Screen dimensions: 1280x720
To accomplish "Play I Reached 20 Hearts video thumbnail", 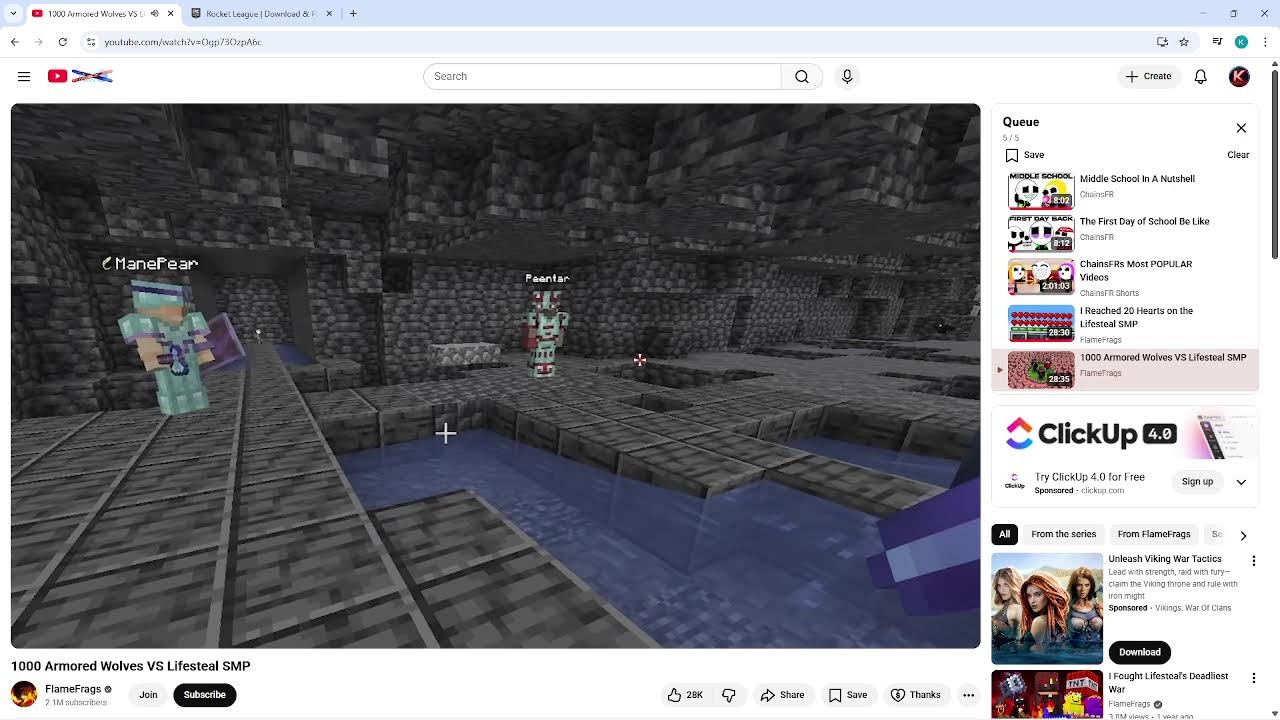I will (x=1041, y=323).
